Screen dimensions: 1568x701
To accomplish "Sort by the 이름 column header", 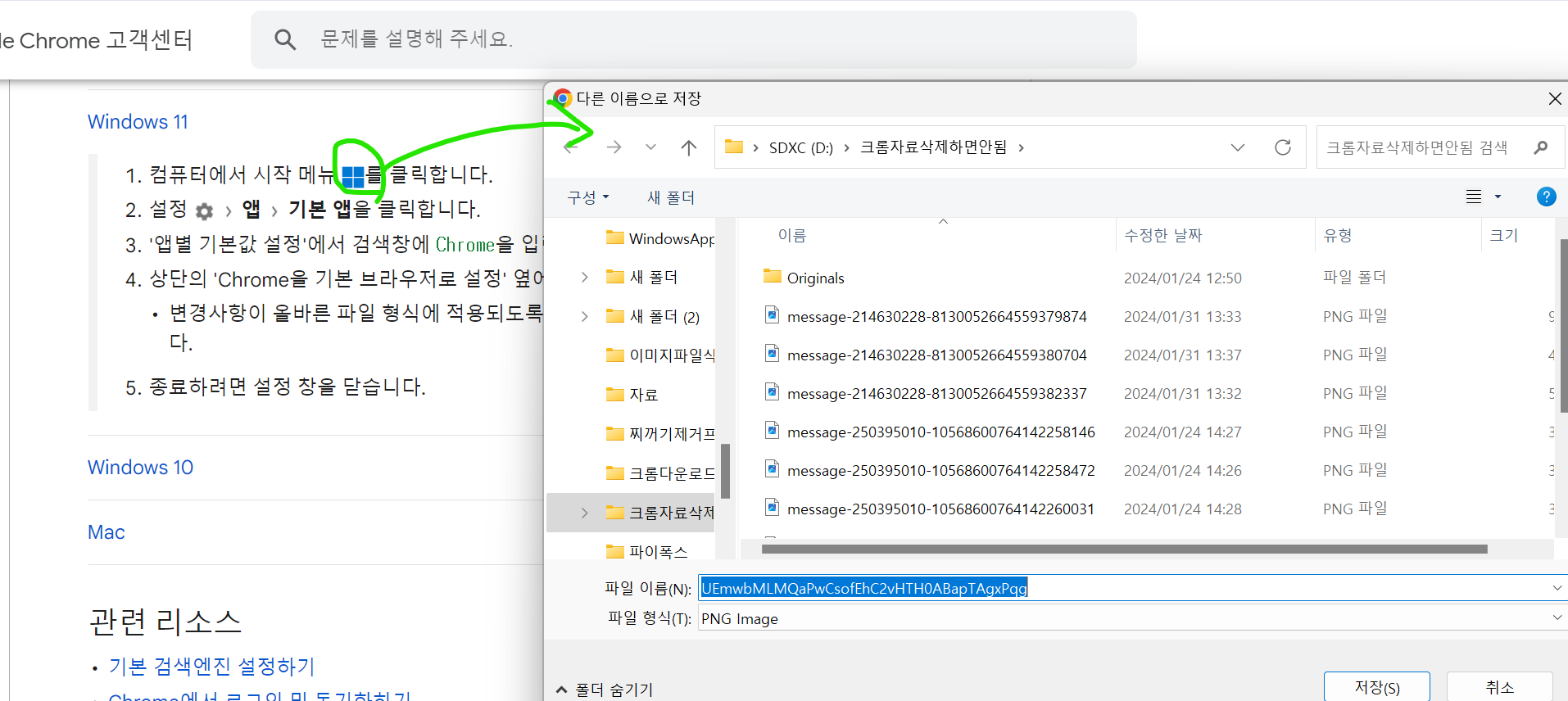I will [791, 236].
